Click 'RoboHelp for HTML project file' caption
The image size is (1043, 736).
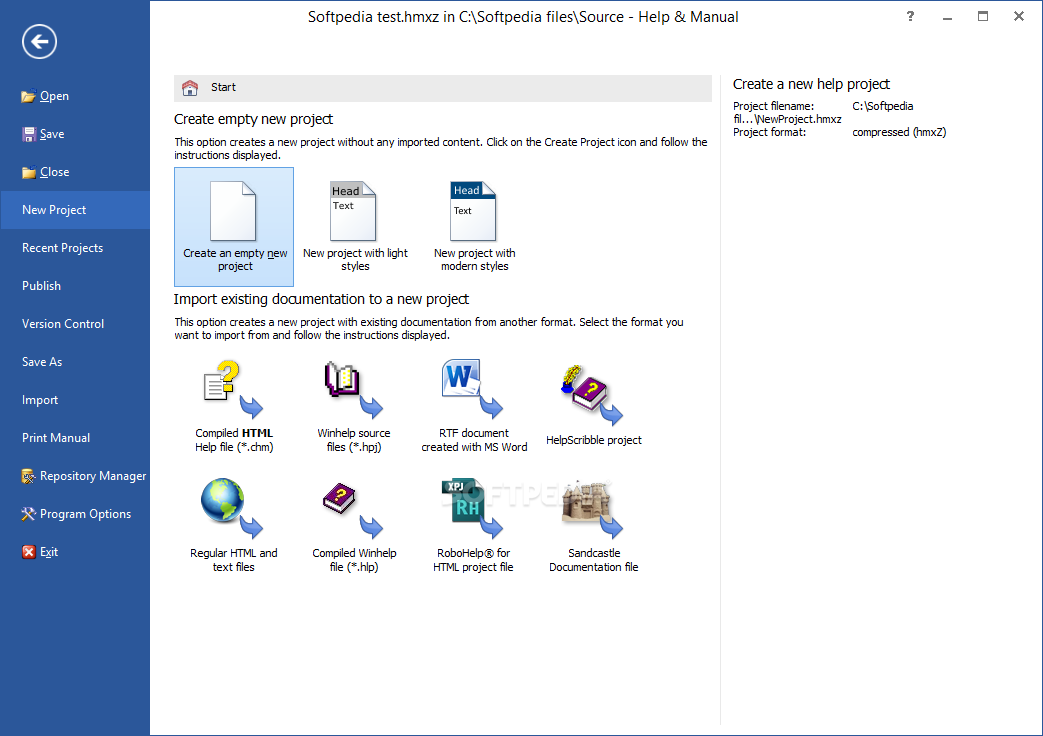tap(474, 560)
